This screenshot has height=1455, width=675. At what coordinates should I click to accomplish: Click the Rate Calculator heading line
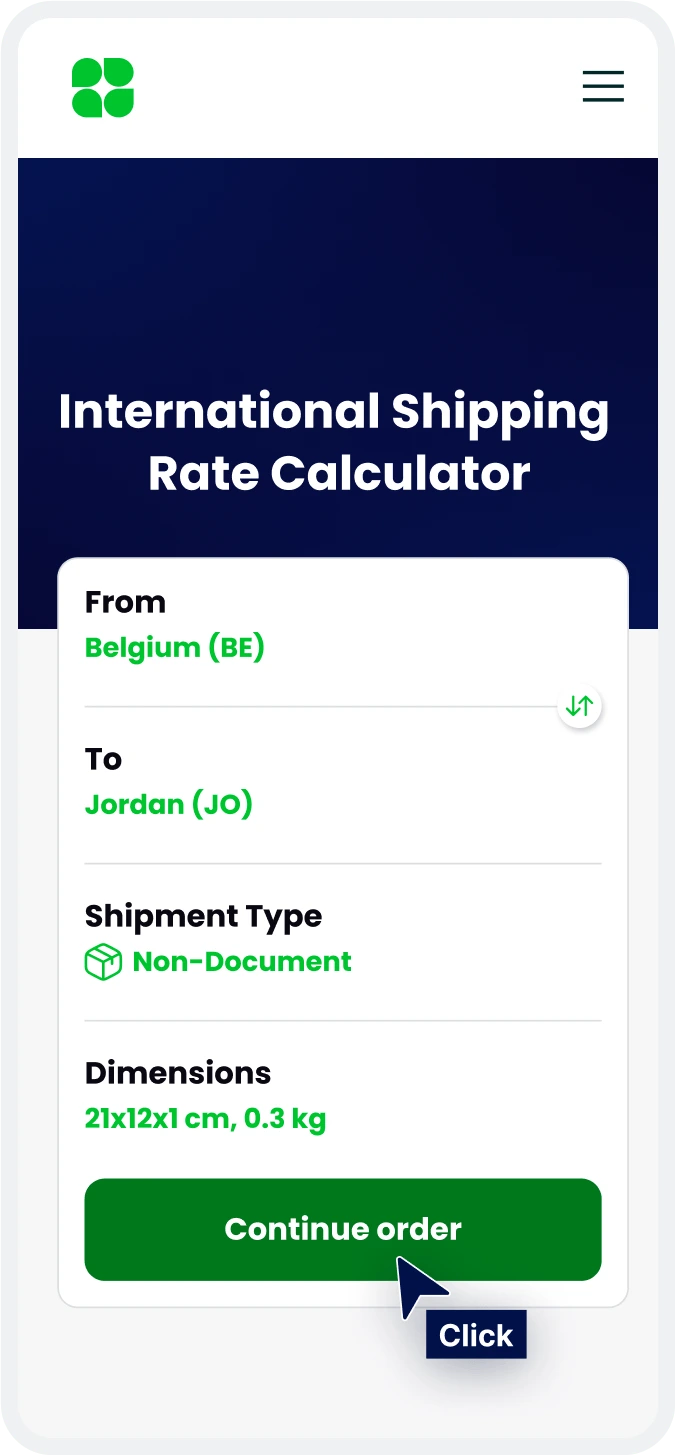(x=338, y=473)
